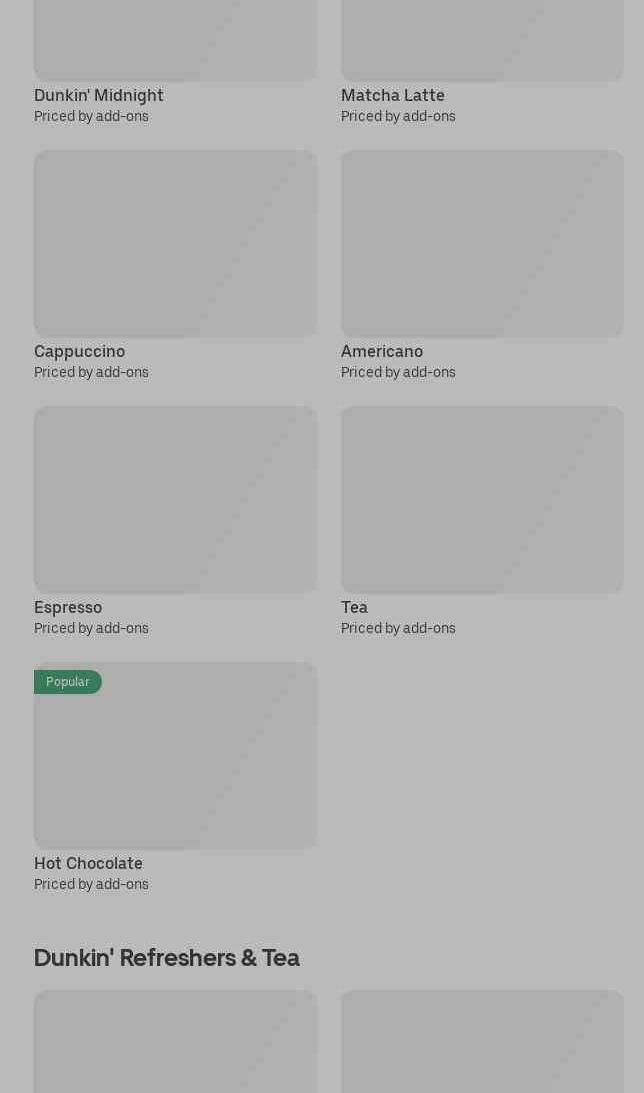Select the Espresso title text
644x1093 pixels.
(x=68, y=607)
